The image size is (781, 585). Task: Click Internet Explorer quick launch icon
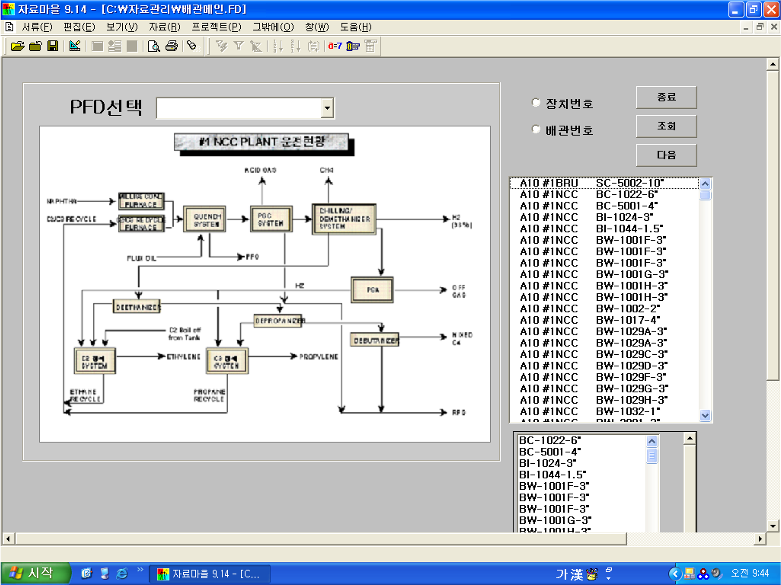122,574
